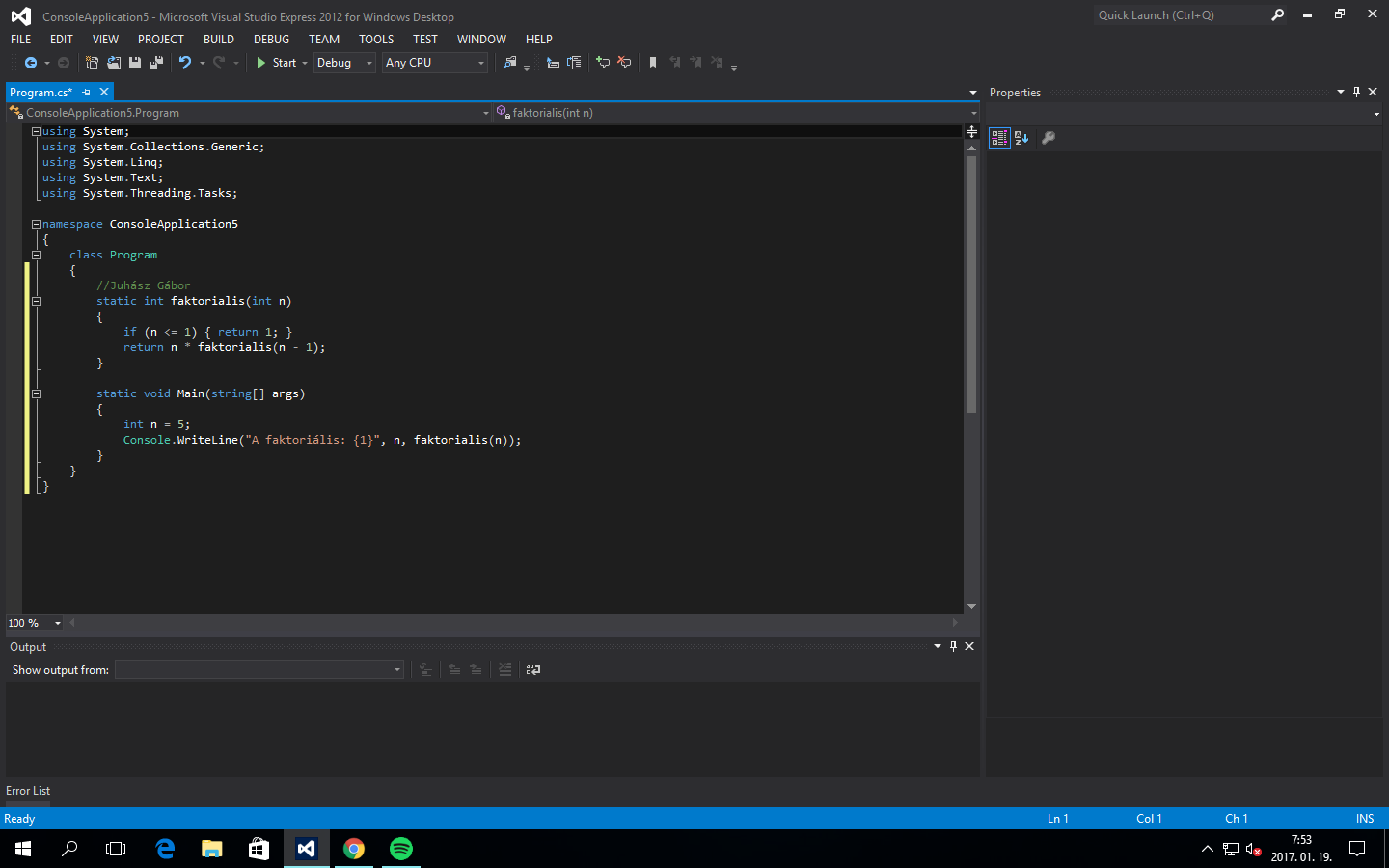Collapse the namespace ConsoleApplication5 block
The image size is (1389, 868).
(x=36, y=224)
